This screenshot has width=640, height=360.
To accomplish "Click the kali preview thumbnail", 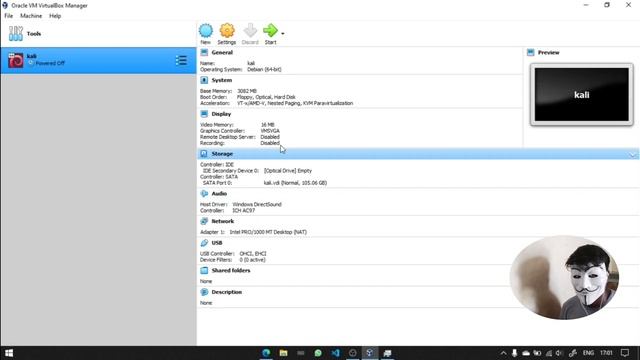I will tap(582, 95).
